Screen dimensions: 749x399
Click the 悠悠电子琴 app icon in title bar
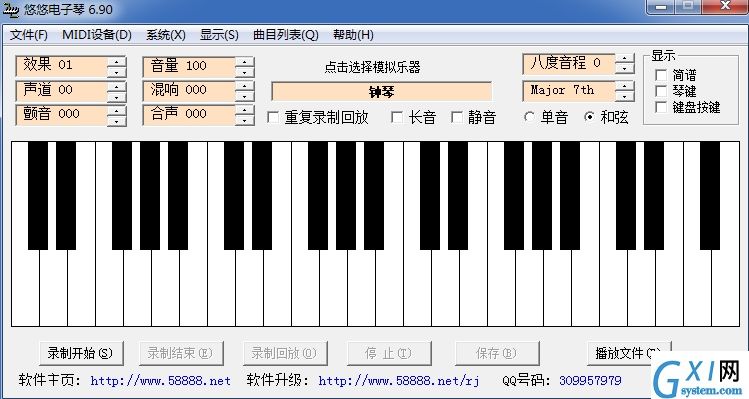point(11,10)
